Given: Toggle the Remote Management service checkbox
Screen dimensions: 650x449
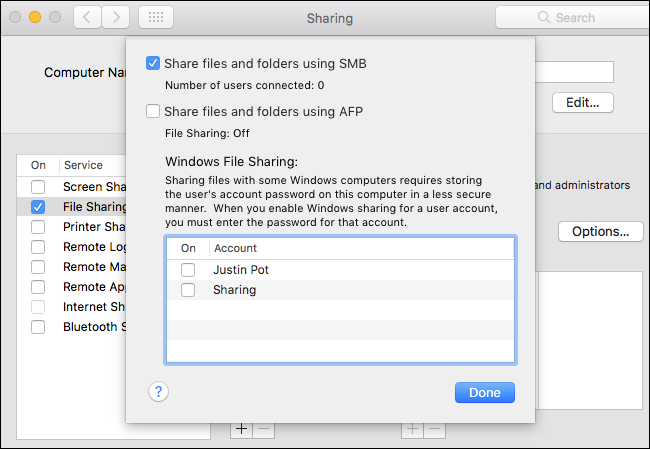Looking at the screenshot, I should [38, 267].
